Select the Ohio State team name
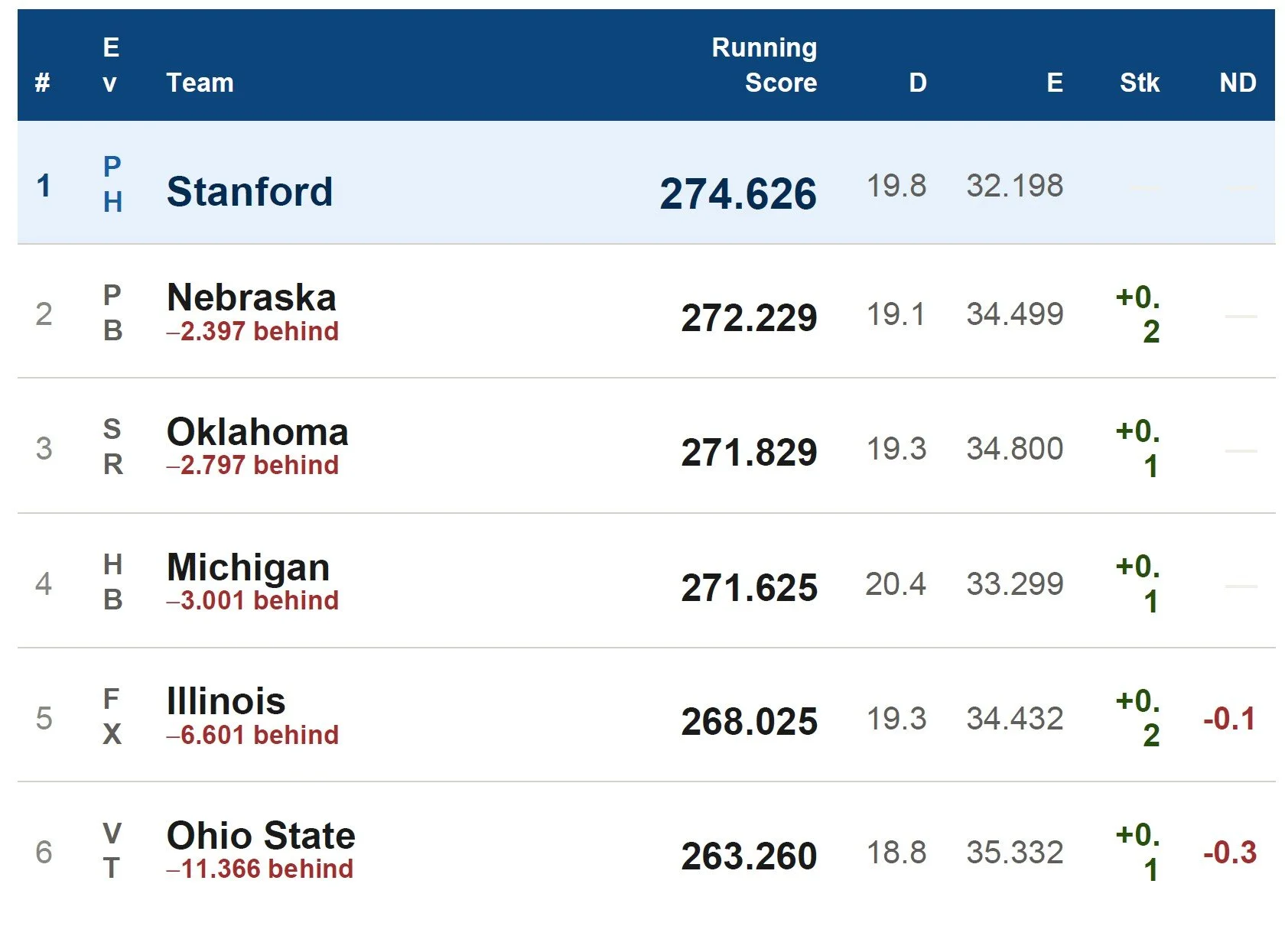This screenshot has height=952, width=1285. coord(261,836)
